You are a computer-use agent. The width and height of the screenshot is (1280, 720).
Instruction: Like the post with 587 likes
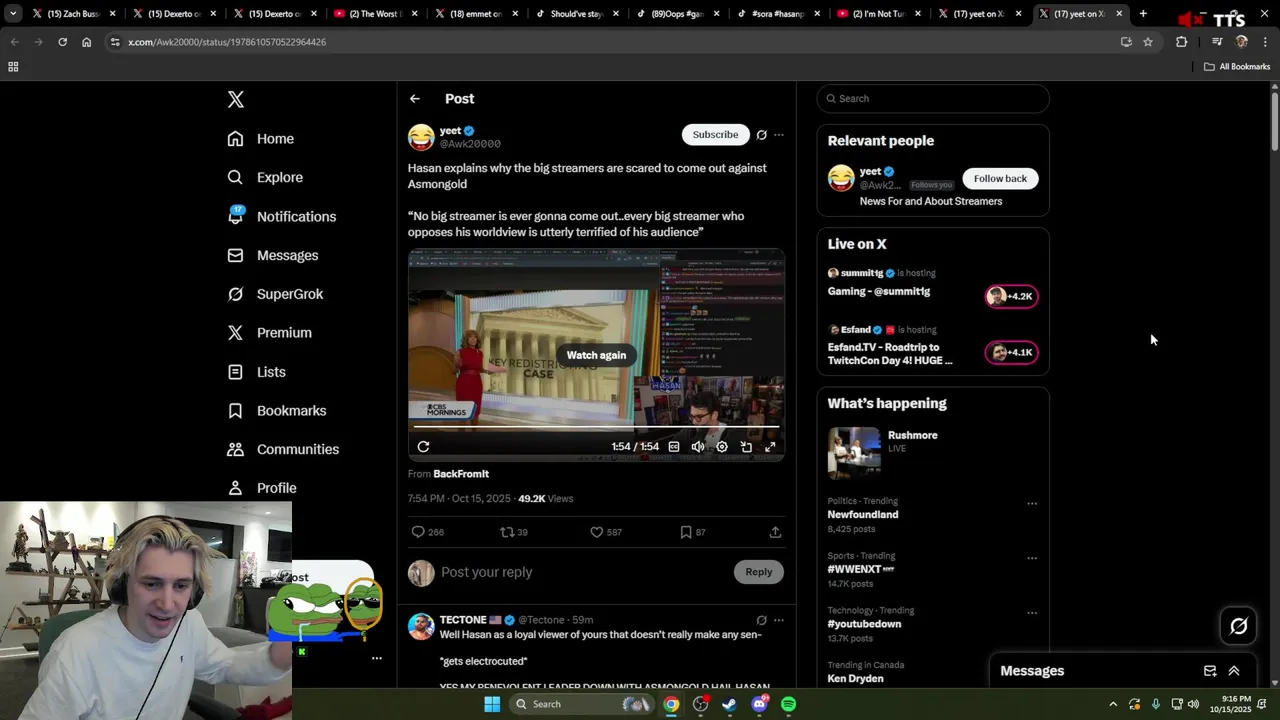pos(606,532)
